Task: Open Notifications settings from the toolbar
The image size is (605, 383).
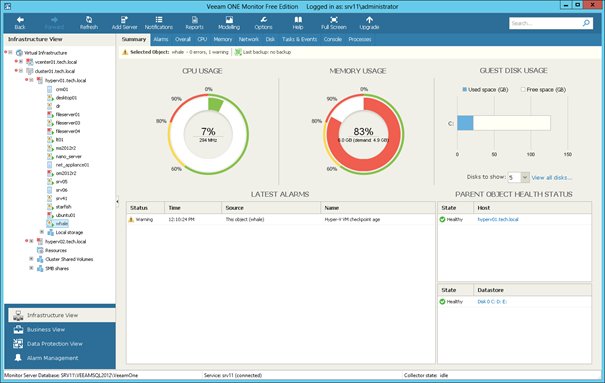Action: click(159, 23)
